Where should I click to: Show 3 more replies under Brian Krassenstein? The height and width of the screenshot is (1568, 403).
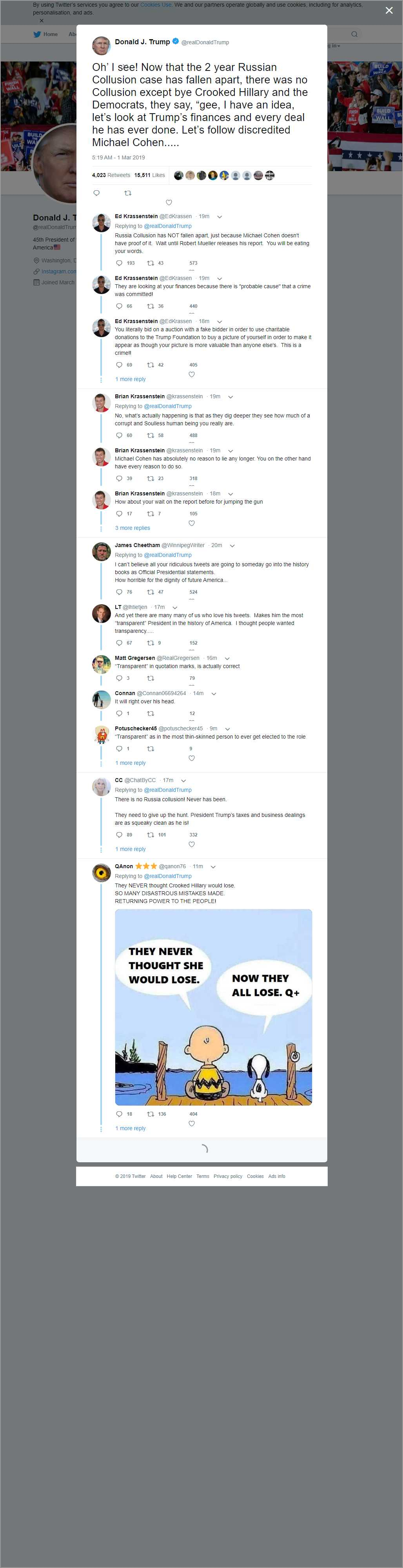pos(132,528)
